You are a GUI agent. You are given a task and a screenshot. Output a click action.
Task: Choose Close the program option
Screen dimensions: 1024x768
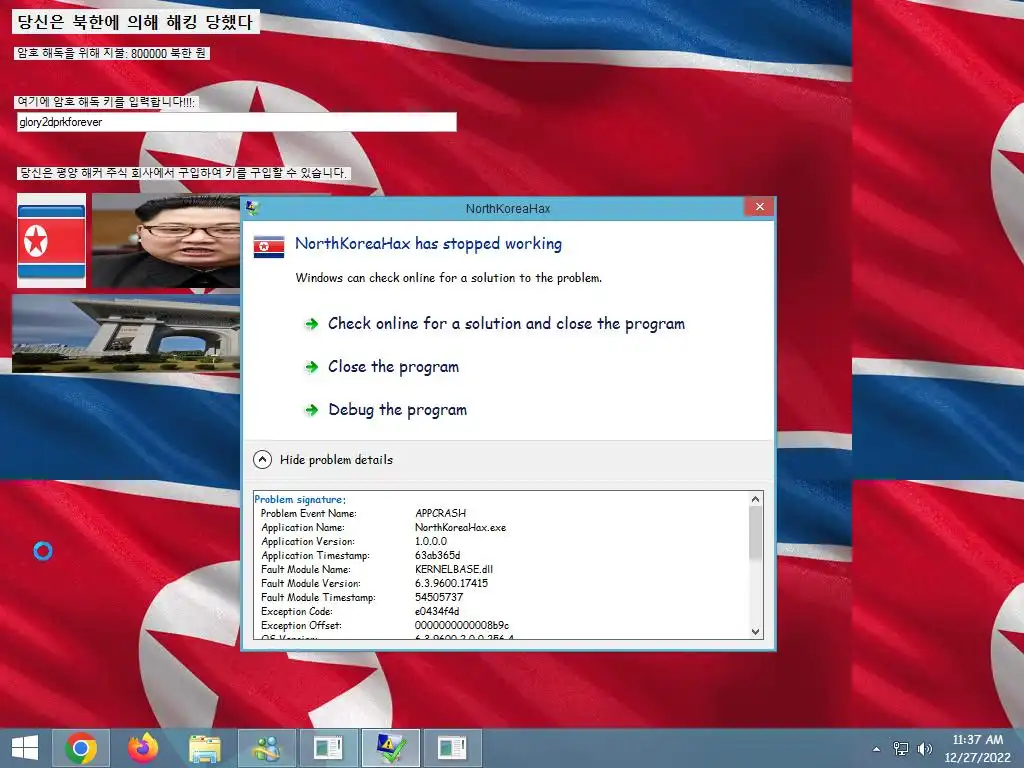[393, 366]
